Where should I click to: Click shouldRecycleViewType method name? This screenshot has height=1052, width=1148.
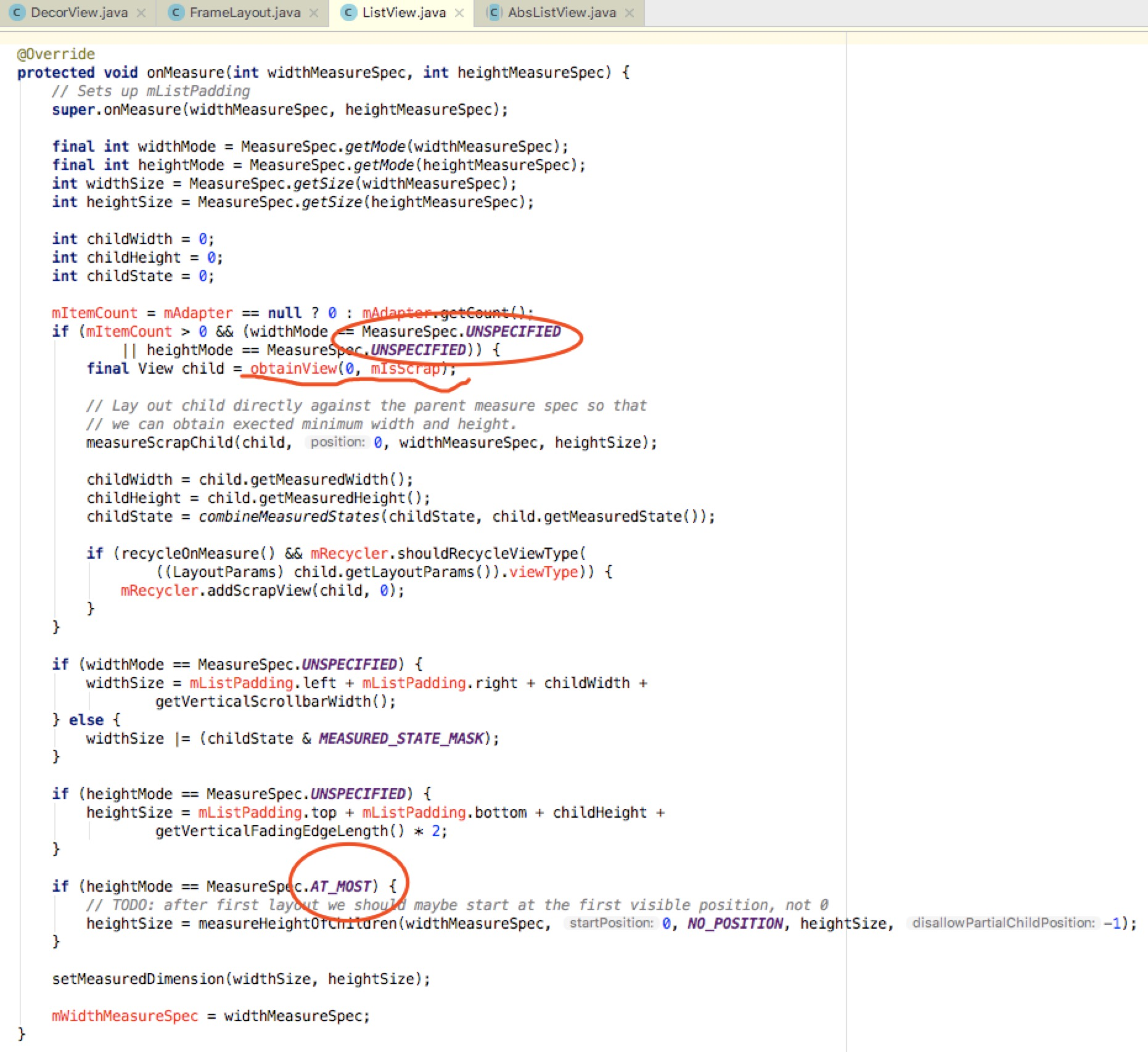point(488,554)
